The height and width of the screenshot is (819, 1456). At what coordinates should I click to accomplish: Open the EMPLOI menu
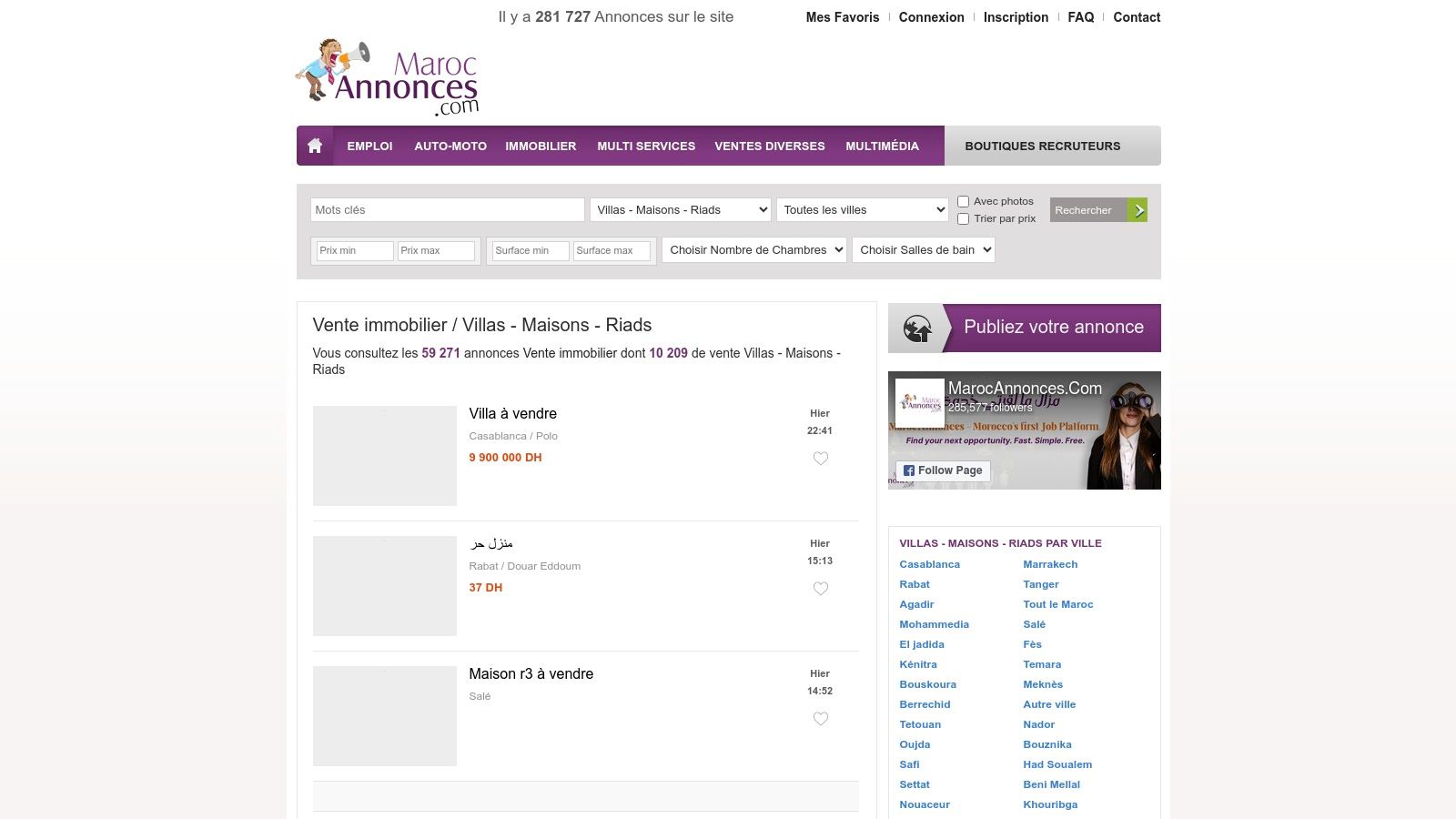[x=369, y=146]
